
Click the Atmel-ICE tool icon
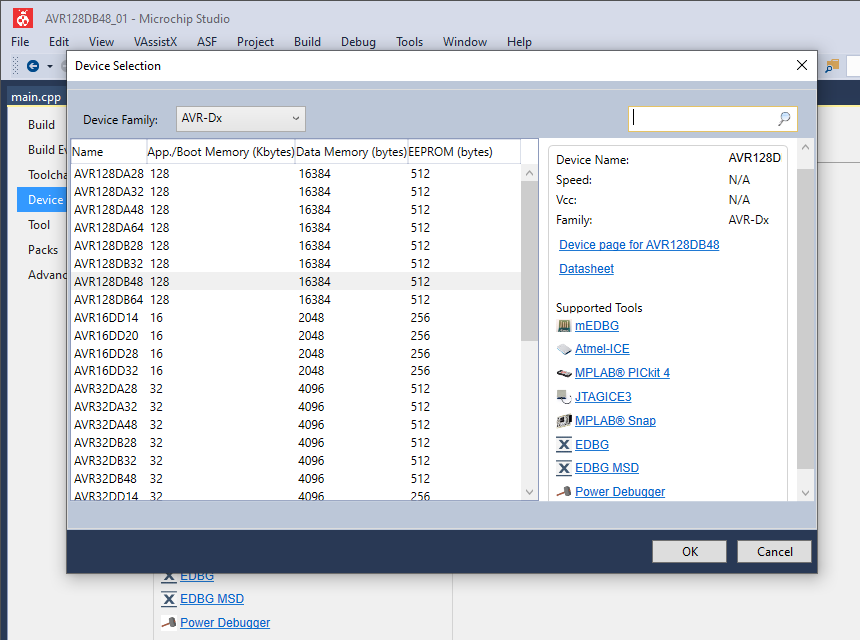tap(564, 349)
